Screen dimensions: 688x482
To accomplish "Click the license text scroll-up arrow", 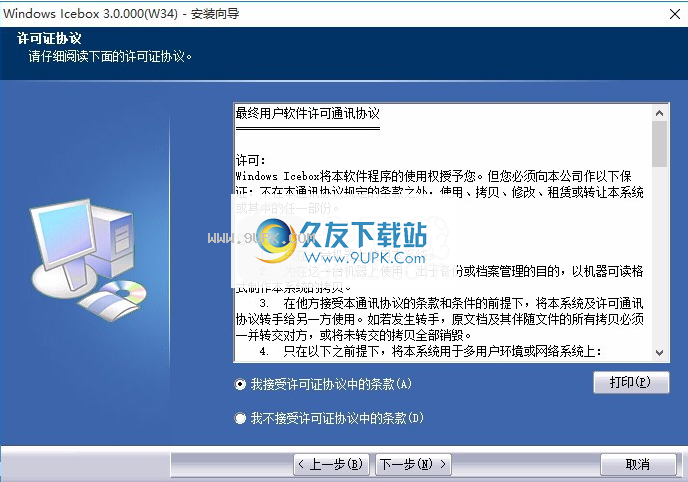I will coord(659,113).
